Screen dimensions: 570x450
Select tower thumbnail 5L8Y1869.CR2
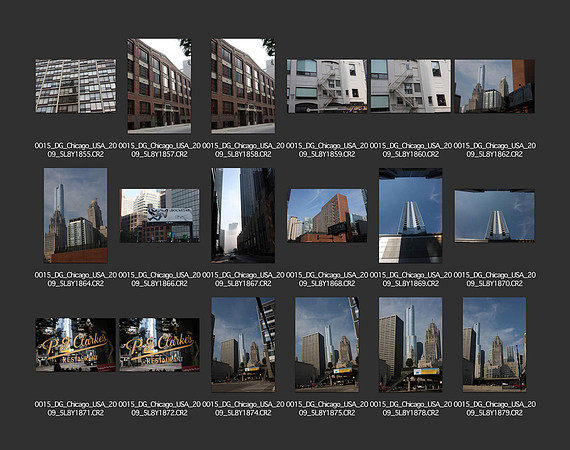(x=411, y=216)
